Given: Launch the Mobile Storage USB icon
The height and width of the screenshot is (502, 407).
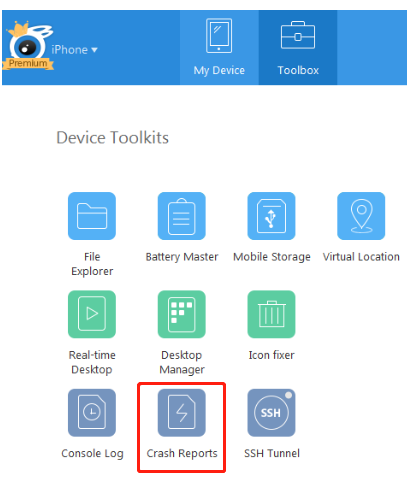Looking at the screenshot, I should 271,216.
